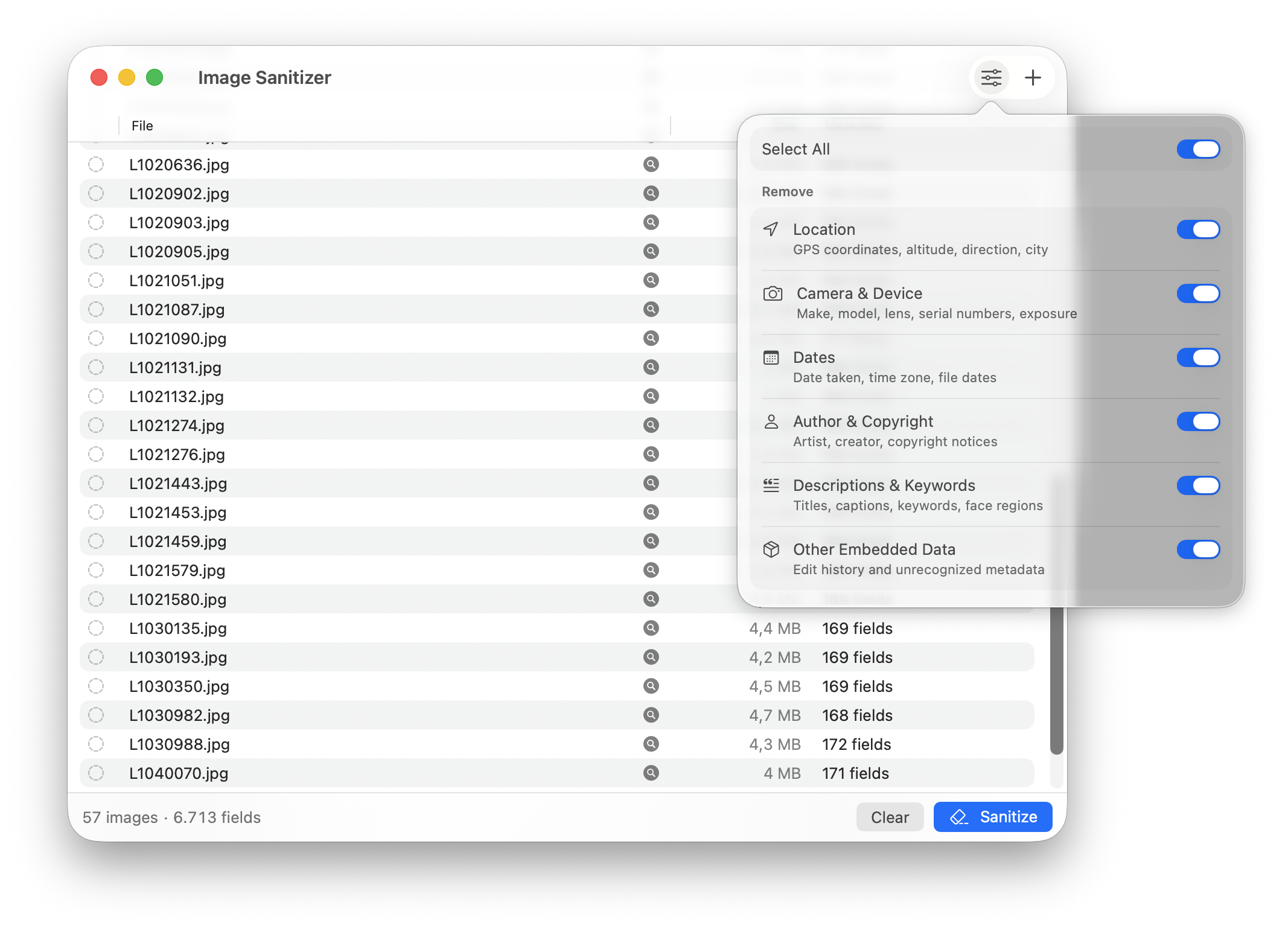Screen dimensions: 1288x931
Task: Open metadata preview for L1020903.jpg
Action: (651, 222)
